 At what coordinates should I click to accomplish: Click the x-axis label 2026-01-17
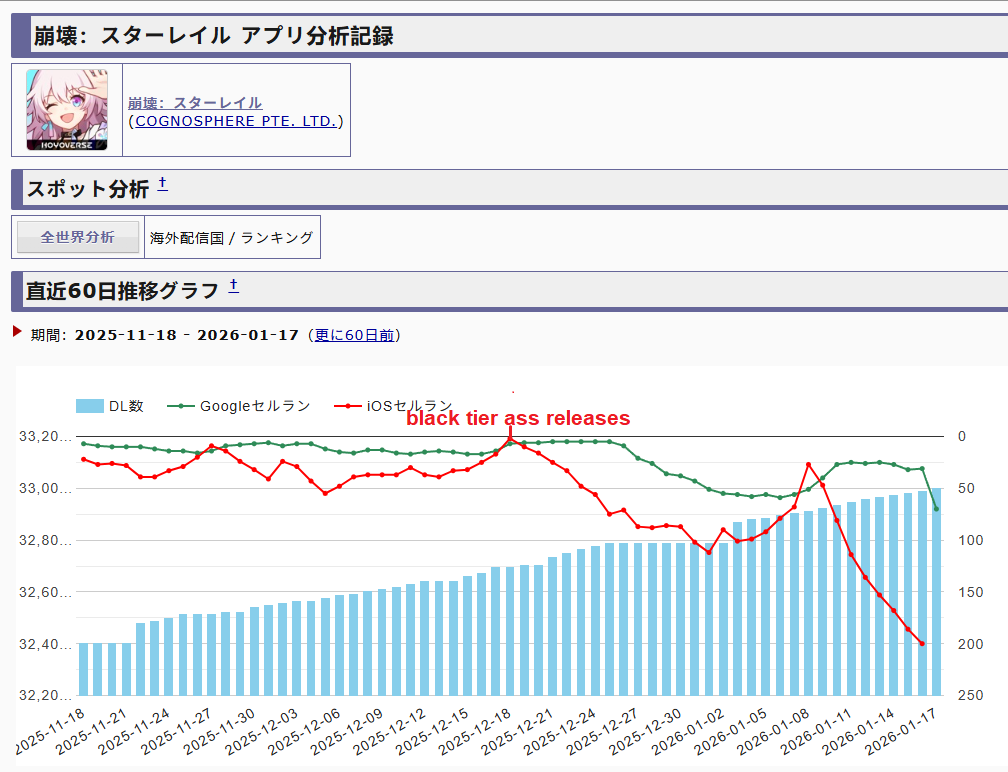coord(901,731)
